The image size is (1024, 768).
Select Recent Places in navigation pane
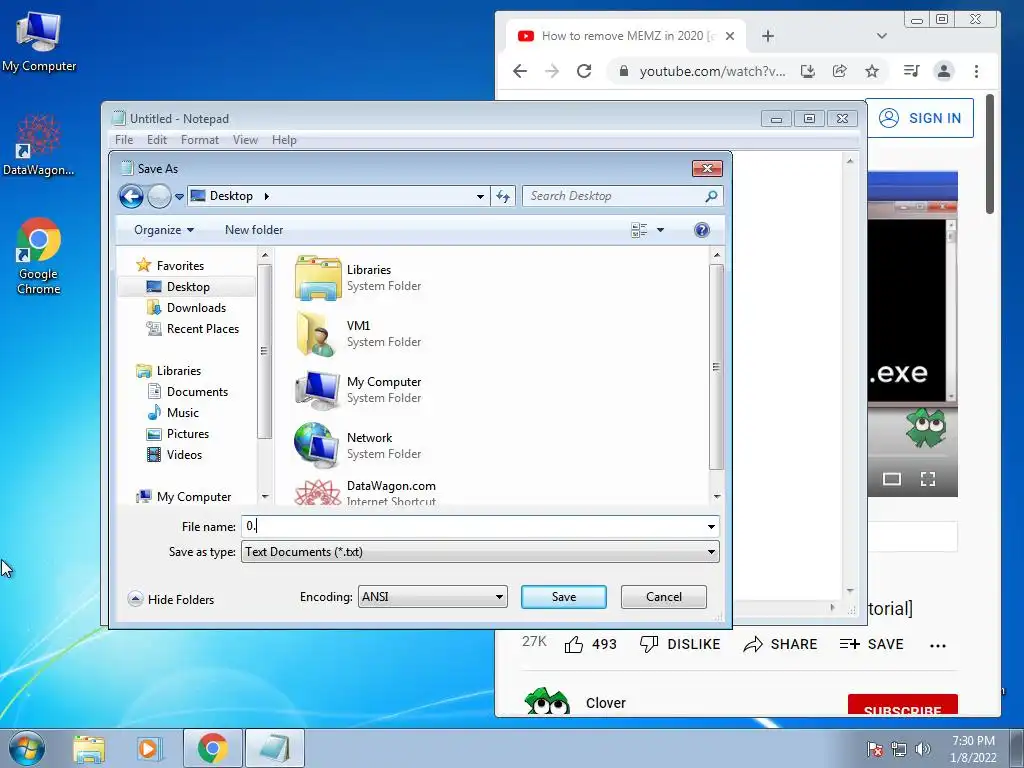(x=193, y=328)
